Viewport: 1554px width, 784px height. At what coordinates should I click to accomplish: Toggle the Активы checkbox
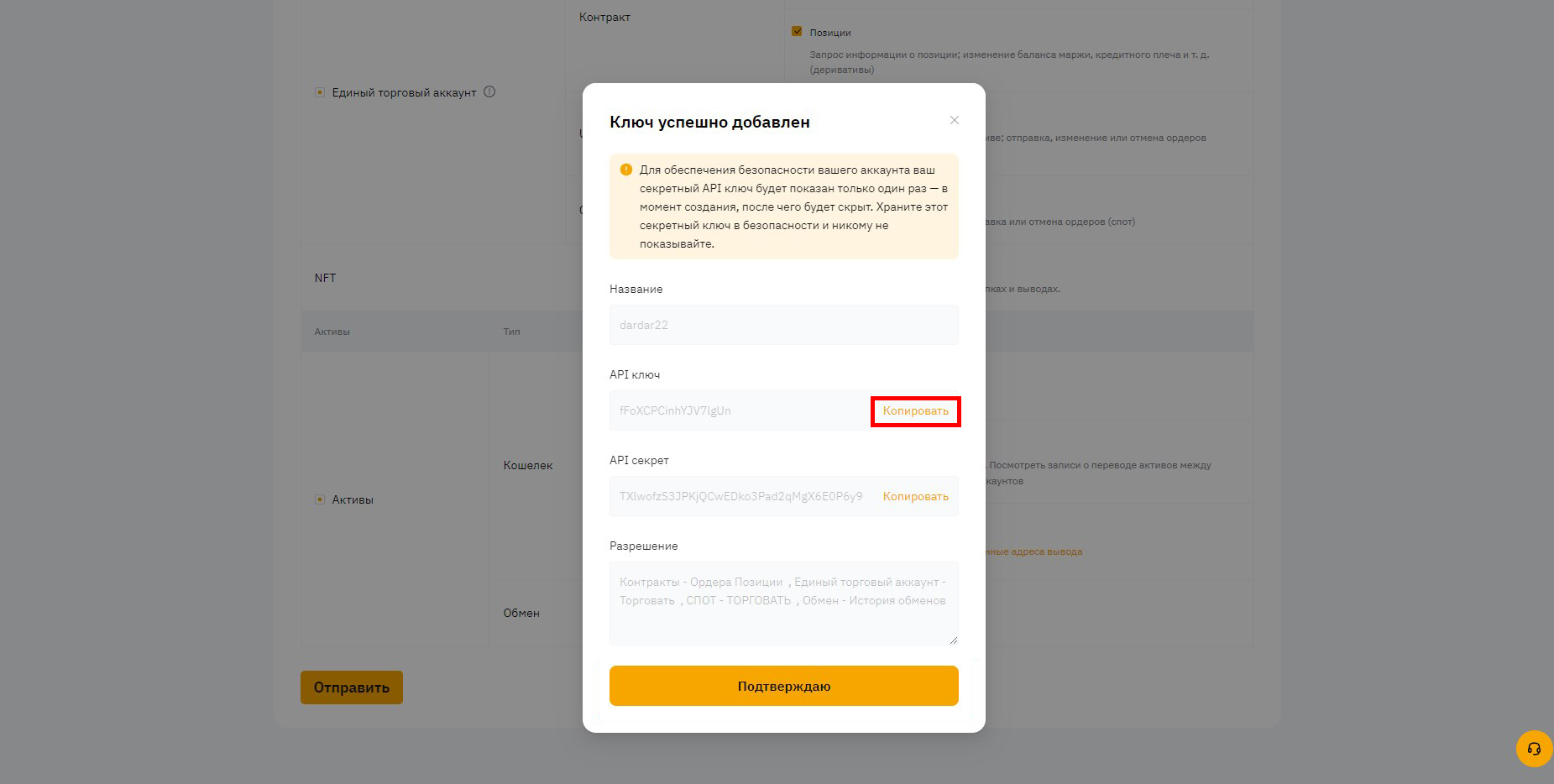coord(319,499)
